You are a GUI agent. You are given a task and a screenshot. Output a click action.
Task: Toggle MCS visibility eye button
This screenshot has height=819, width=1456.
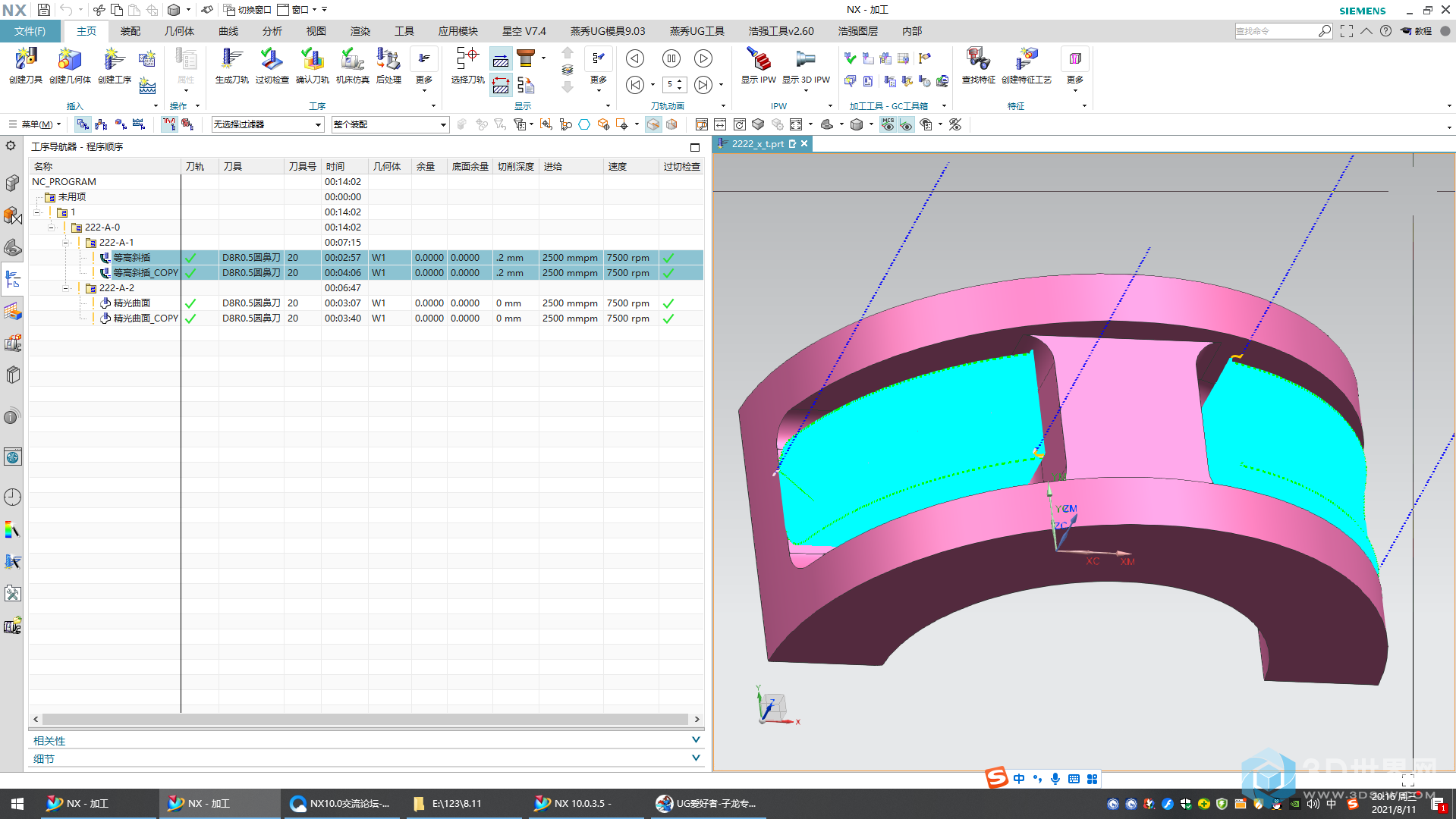pos(888,124)
